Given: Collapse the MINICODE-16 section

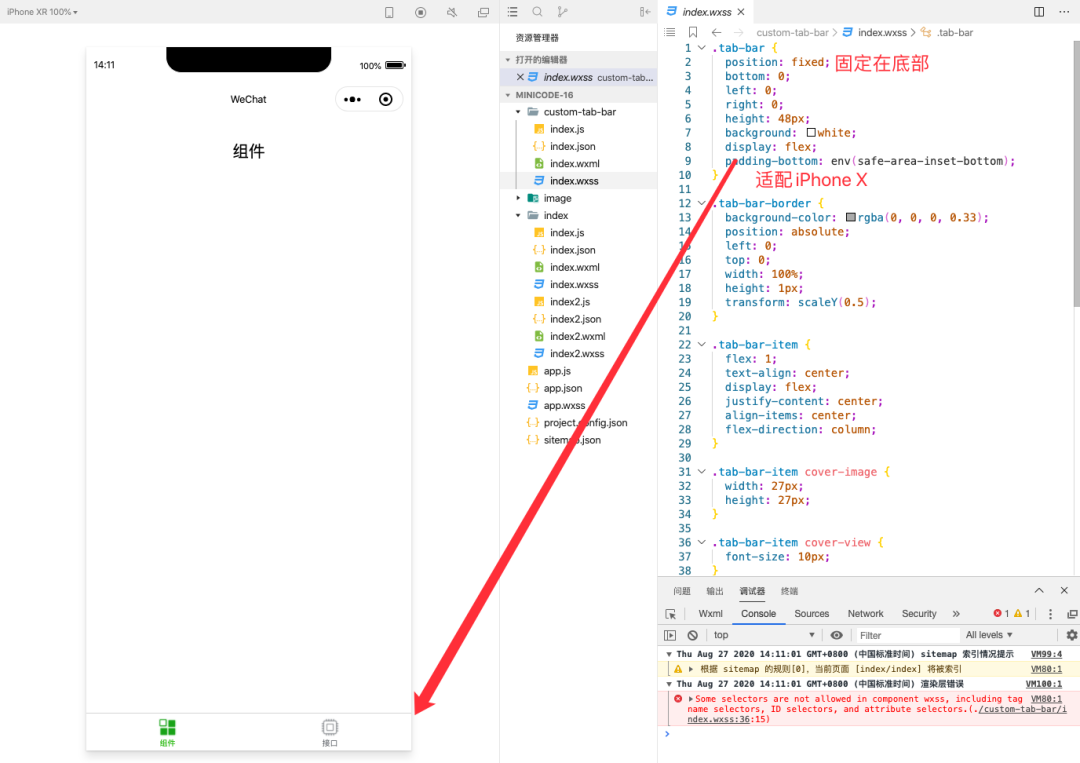Looking at the screenshot, I should (x=508, y=95).
